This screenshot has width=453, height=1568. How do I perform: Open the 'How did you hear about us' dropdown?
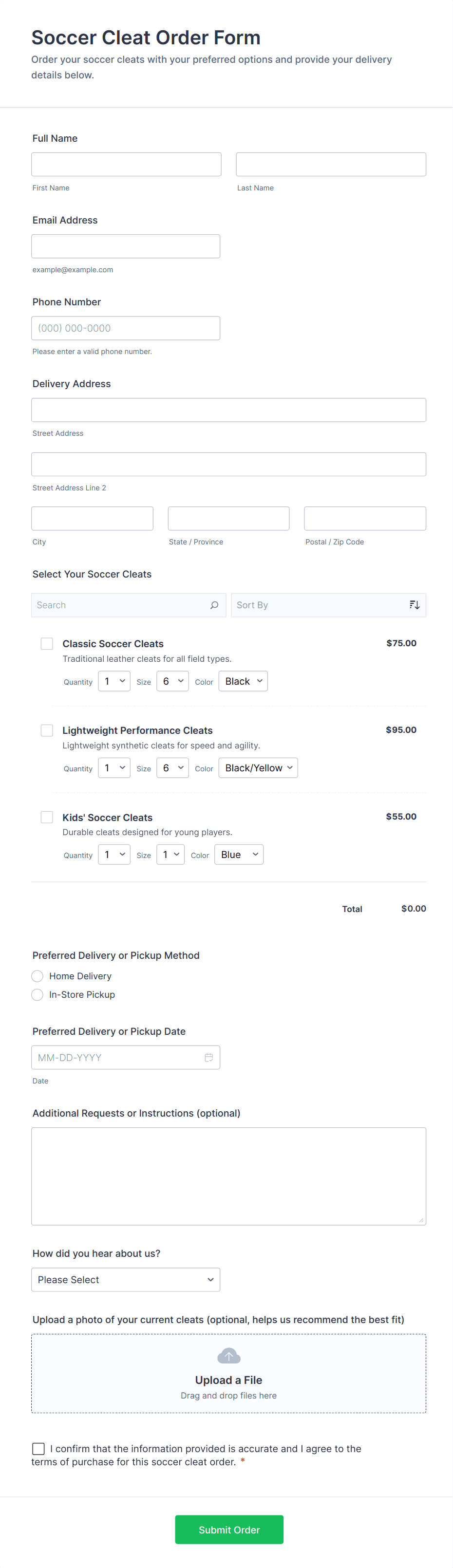(x=126, y=1280)
